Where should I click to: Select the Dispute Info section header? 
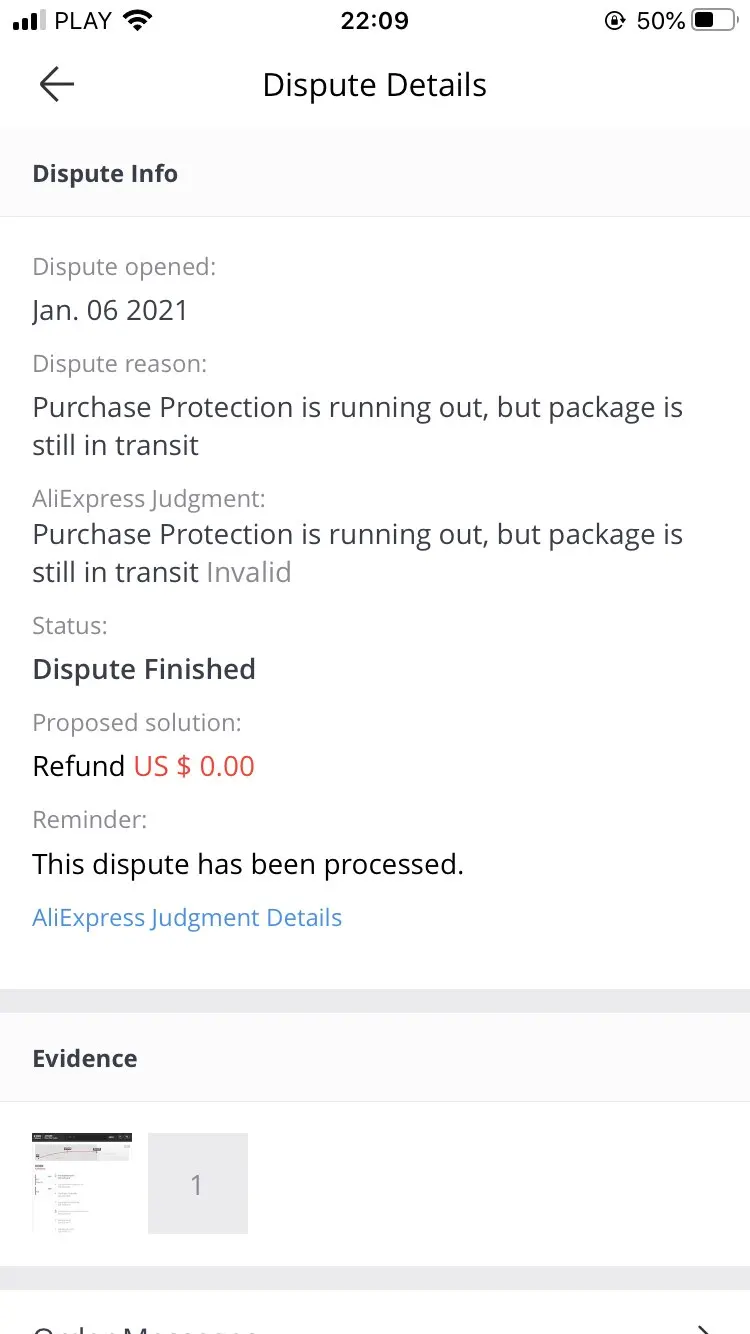[105, 174]
